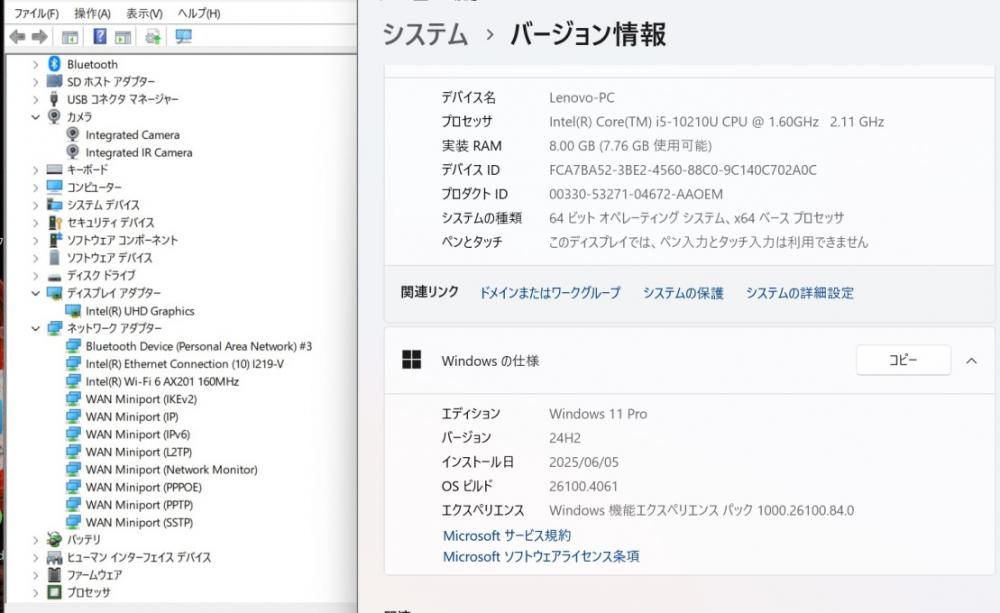Click the プロセッサ chip icon

click(x=54, y=593)
